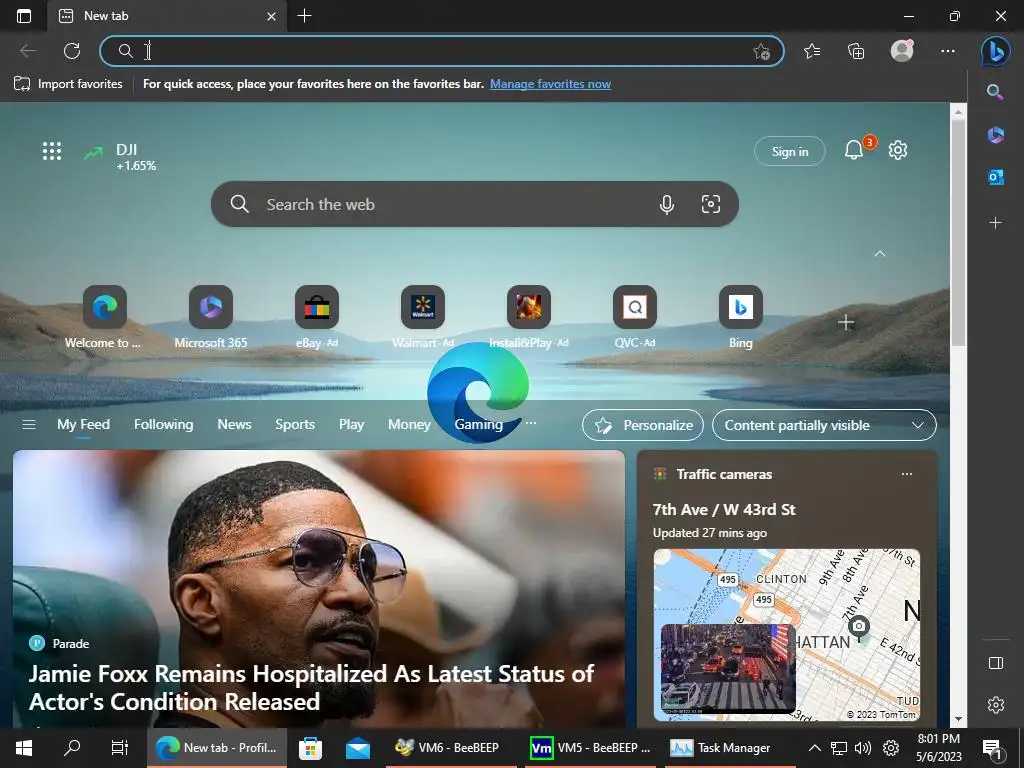Switch to Play tab

(x=351, y=424)
